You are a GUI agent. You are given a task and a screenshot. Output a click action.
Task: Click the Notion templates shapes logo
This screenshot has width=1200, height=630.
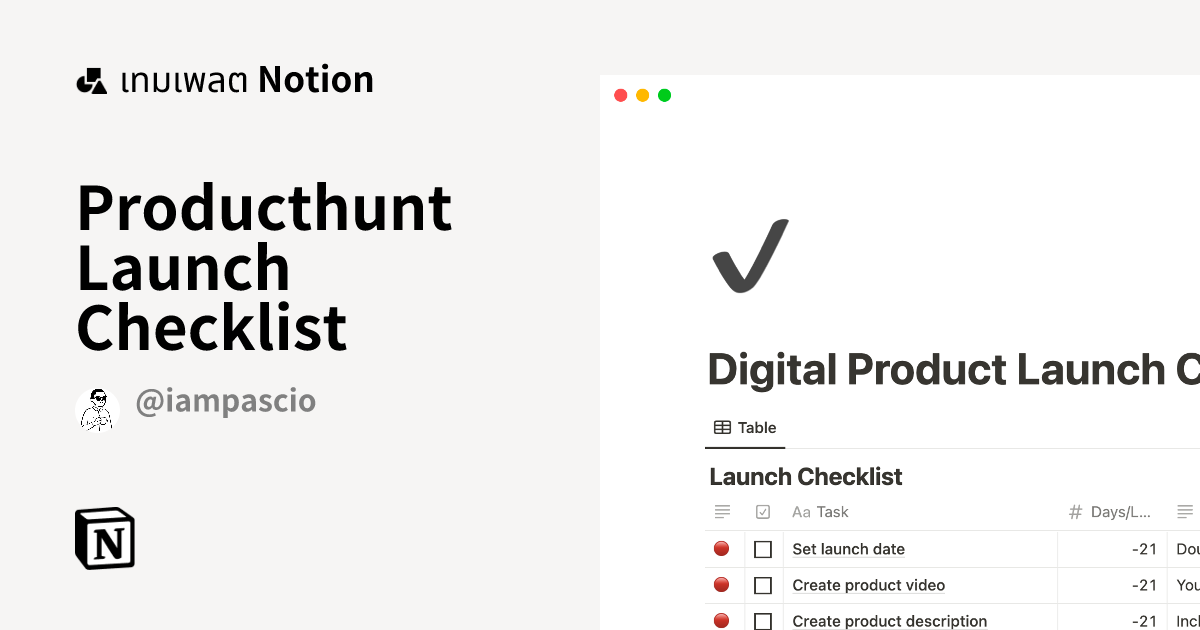click(x=91, y=81)
